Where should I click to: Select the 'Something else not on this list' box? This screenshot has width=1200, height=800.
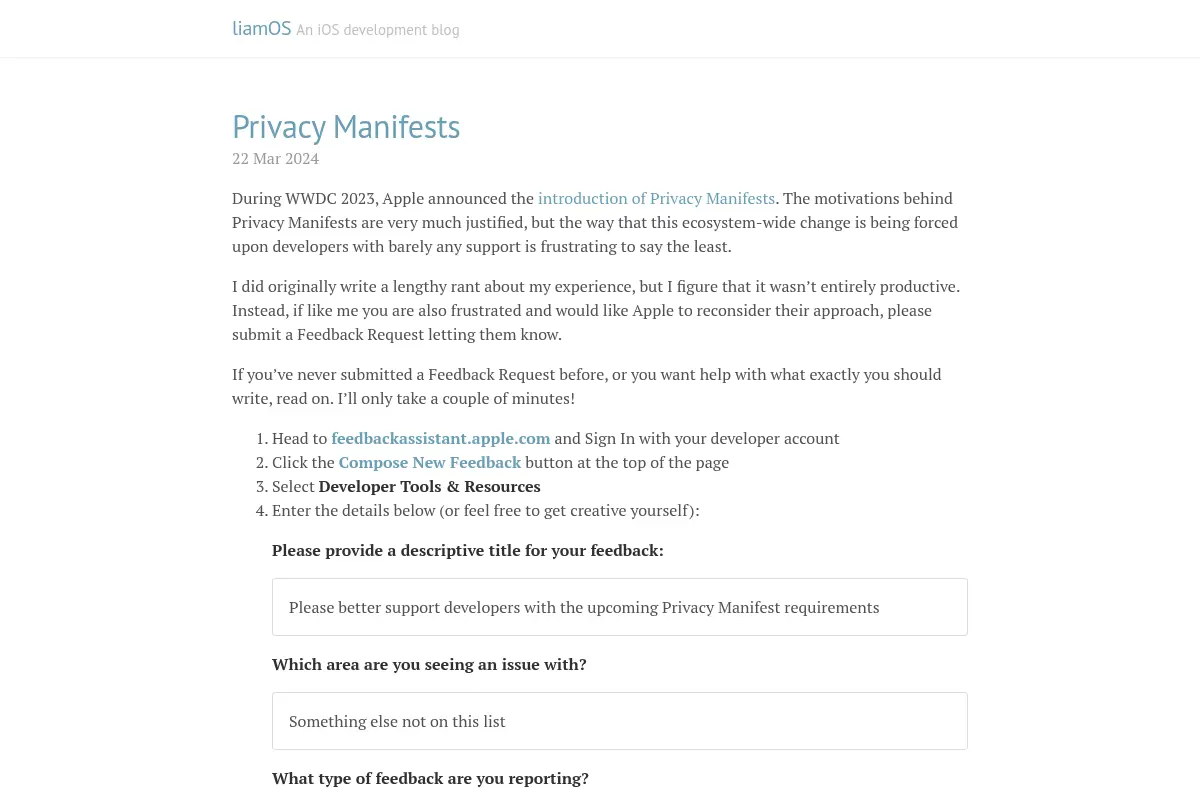coord(620,721)
